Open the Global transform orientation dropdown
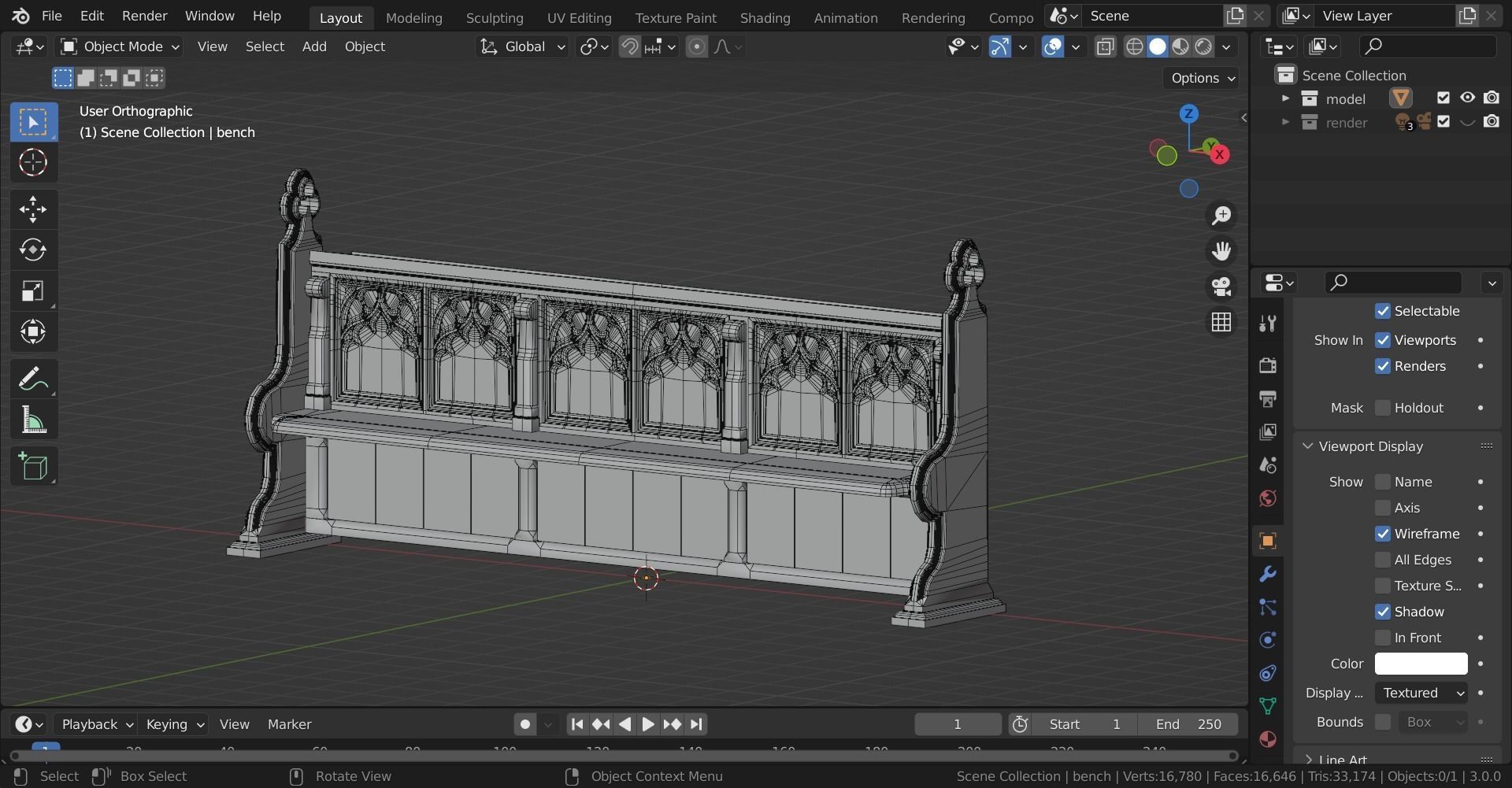The image size is (1512, 788). pyautogui.click(x=522, y=47)
